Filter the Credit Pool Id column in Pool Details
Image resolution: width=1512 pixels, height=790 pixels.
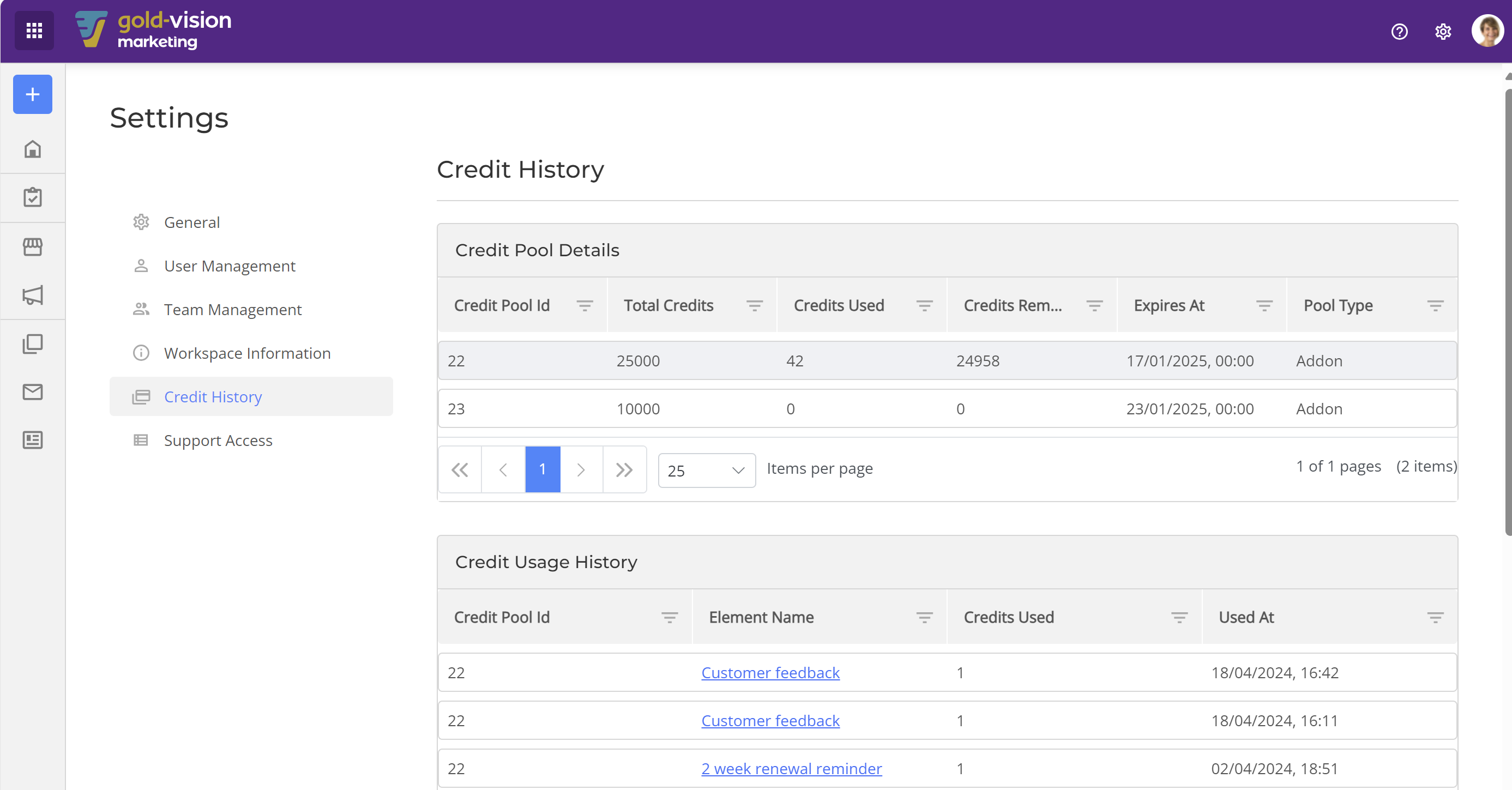pyautogui.click(x=585, y=306)
